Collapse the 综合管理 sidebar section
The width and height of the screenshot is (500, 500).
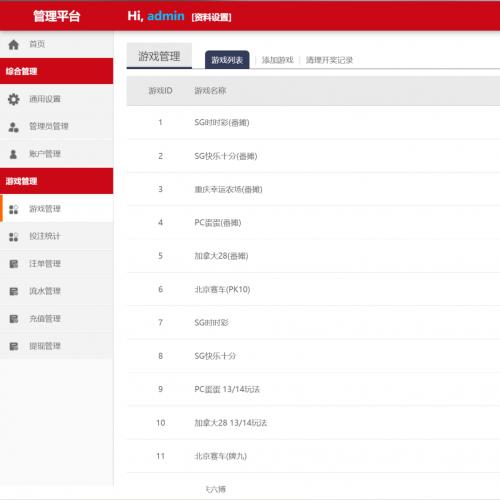57,71
